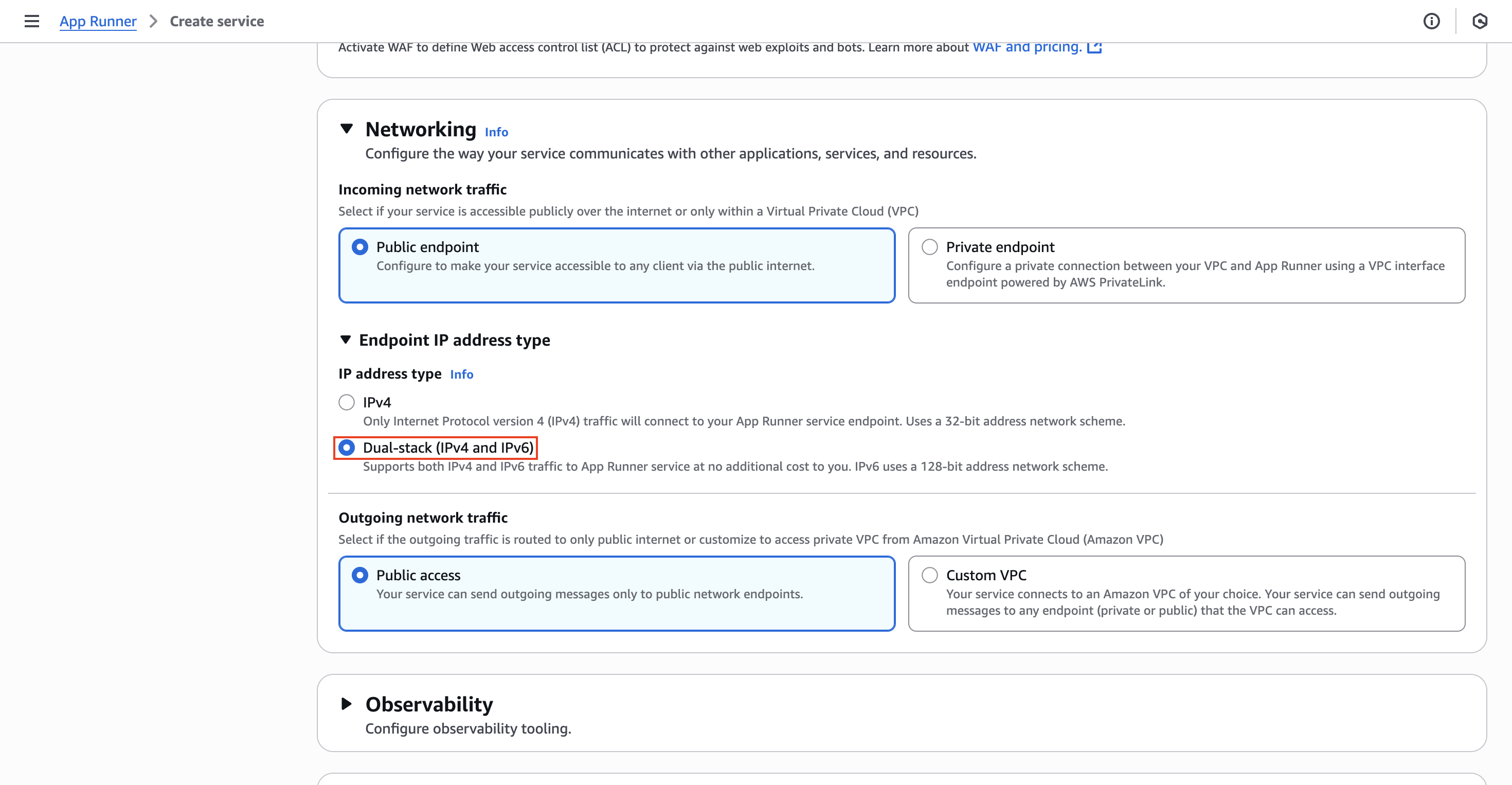The height and width of the screenshot is (785, 1512).
Task: Click the chevron in the breadcrumb trail
Action: pyautogui.click(x=153, y=21)
